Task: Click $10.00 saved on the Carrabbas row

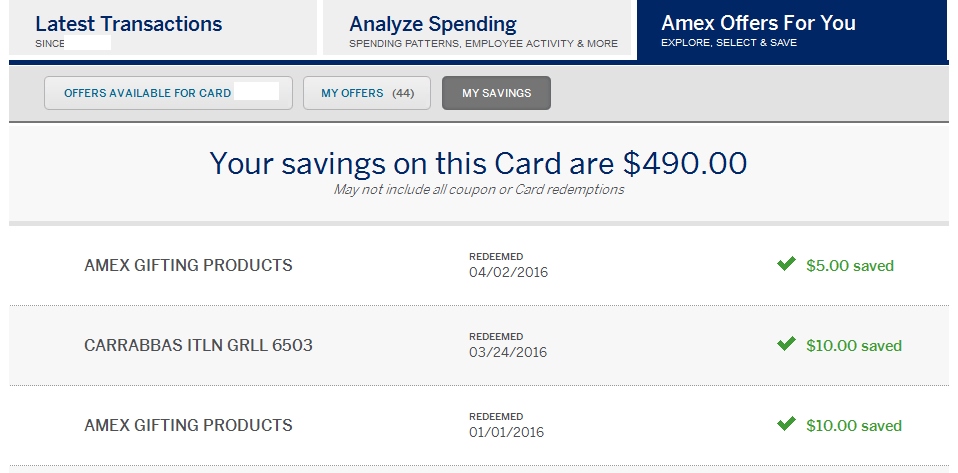Action: 854,346
